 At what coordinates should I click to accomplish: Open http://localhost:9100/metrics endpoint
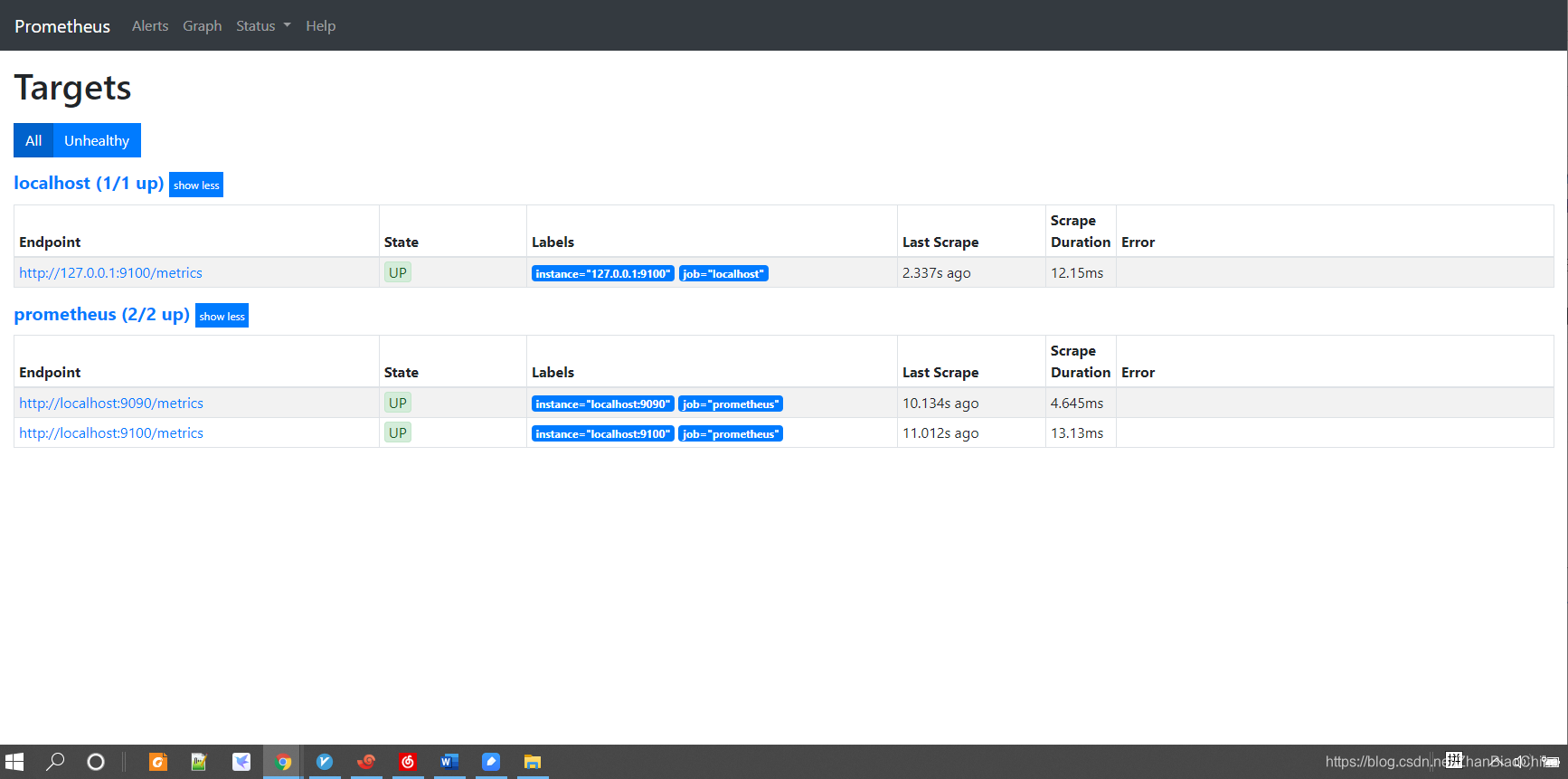111,433
